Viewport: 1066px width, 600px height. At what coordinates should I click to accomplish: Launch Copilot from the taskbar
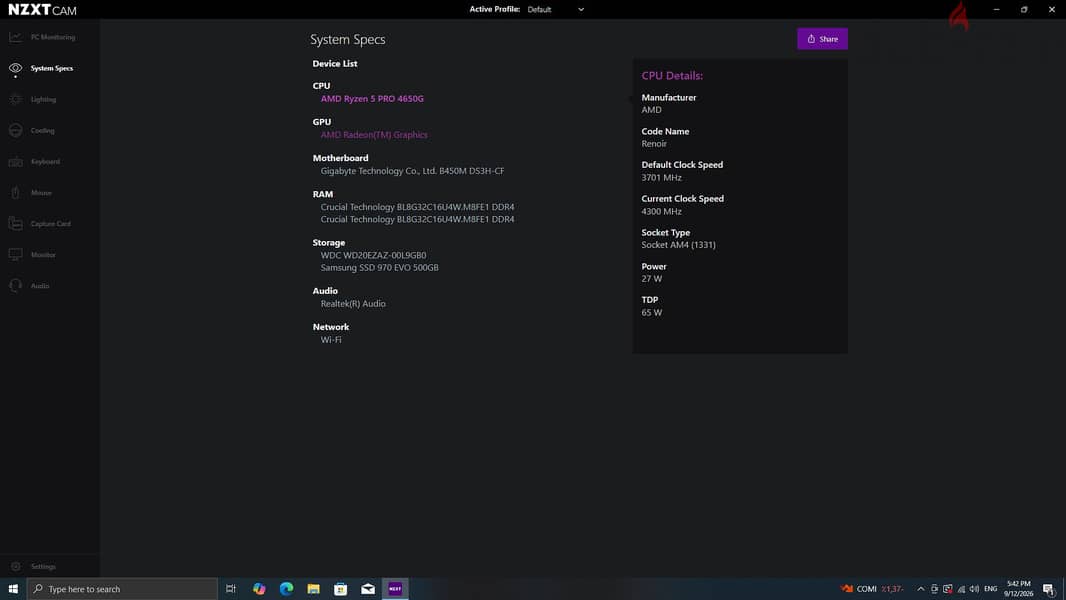(x=259, y=588)
